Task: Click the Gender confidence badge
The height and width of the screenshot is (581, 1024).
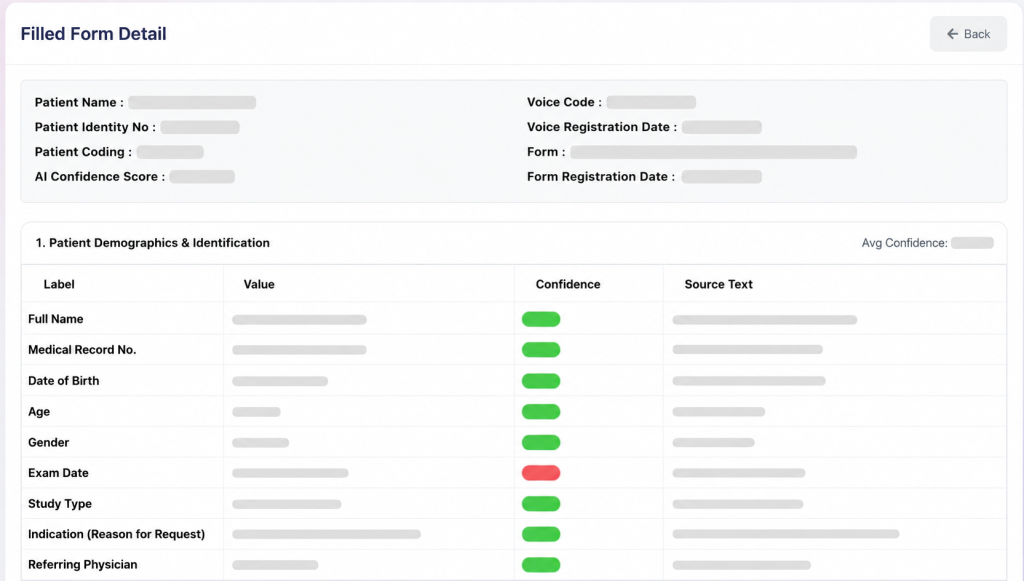Action: [541, 442]
